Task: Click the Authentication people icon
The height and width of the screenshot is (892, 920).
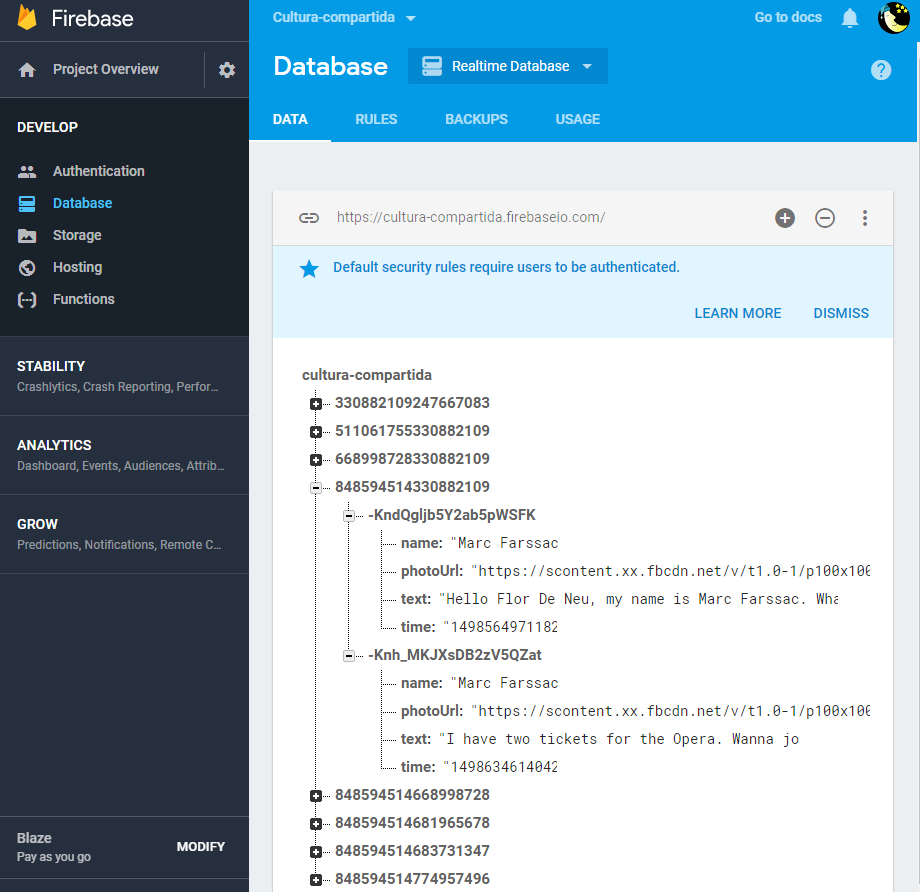Action: click(x=27, y=171)
